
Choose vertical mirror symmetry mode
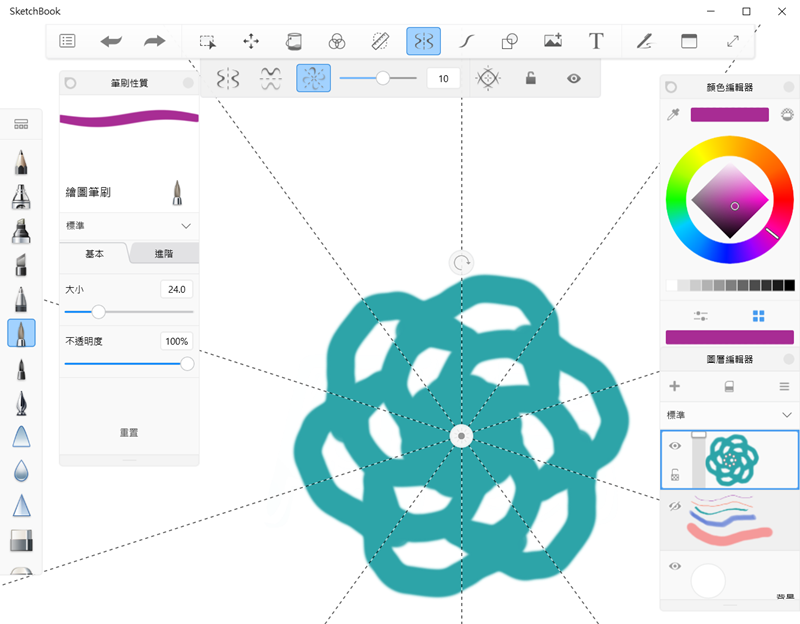coord(228,78)
